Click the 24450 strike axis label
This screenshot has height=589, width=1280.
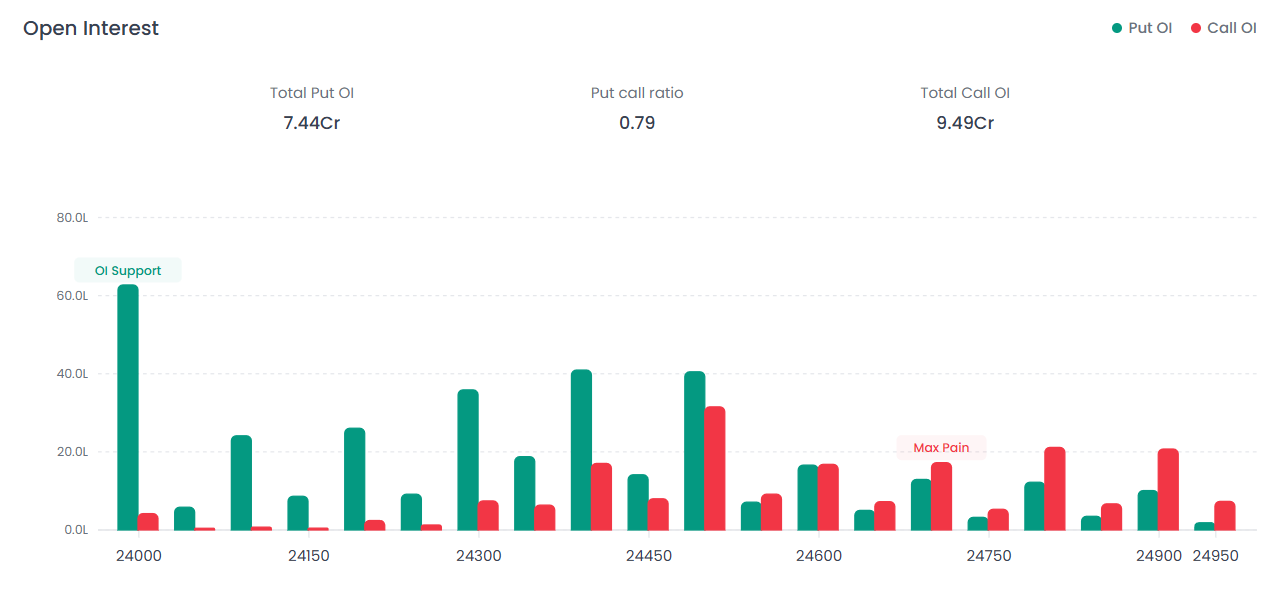[649, 555]
